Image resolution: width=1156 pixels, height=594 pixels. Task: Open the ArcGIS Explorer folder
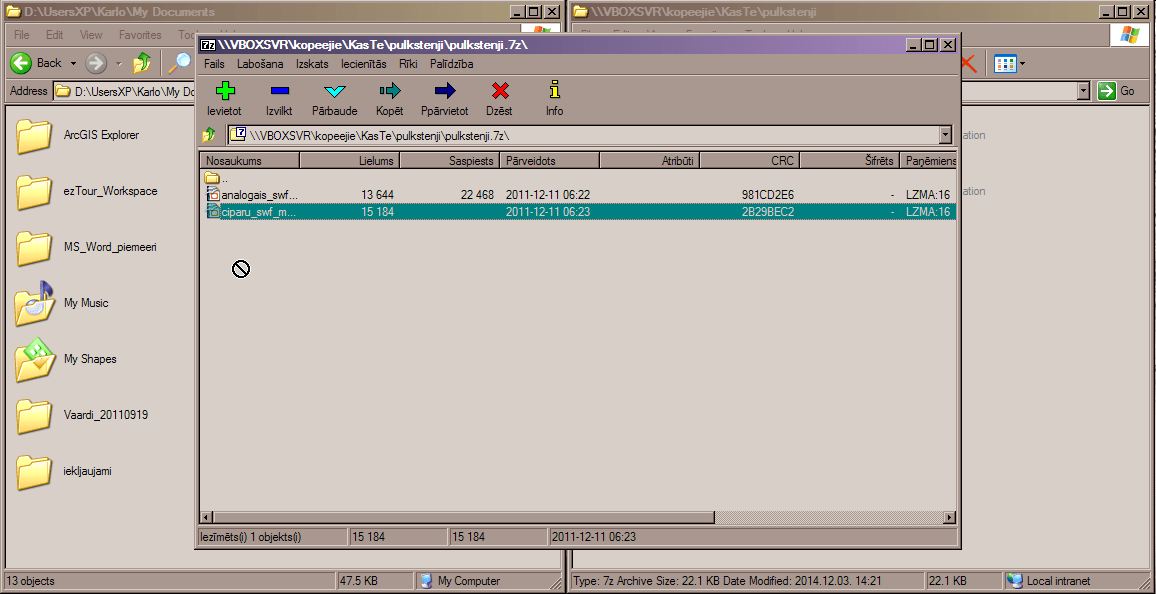(x=34, y=135)
